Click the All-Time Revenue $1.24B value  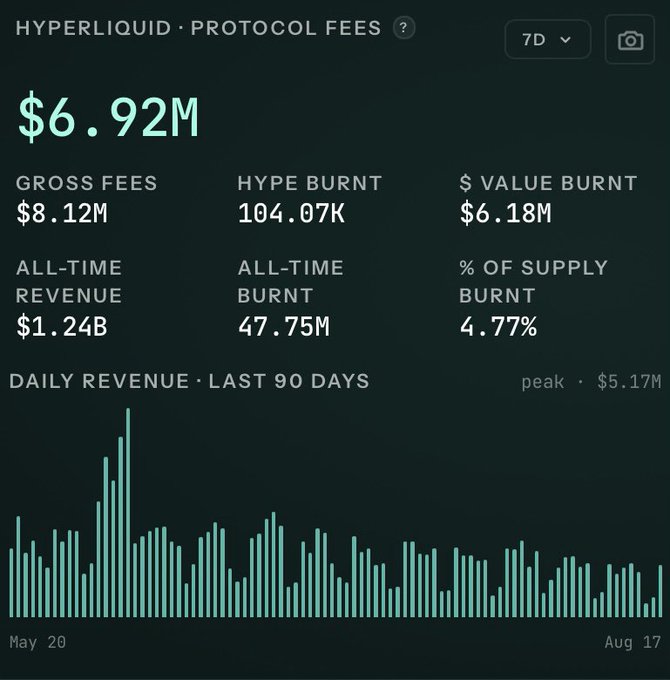pos(62,326)
